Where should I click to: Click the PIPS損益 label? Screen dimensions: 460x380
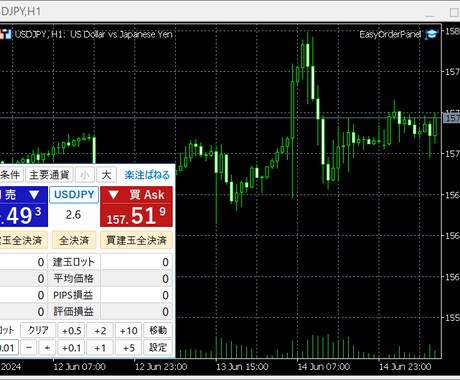point(73,295)
